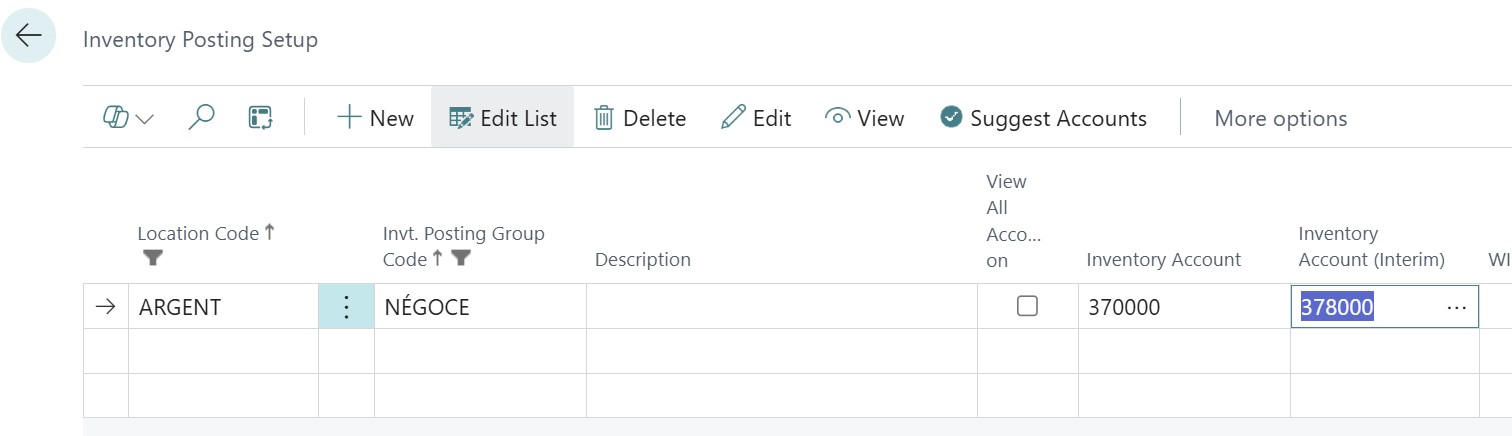1512x436 pixels.
Task: Open lookup ellipsis in Inventory Account (Interim)
Action: point(1456,307)
